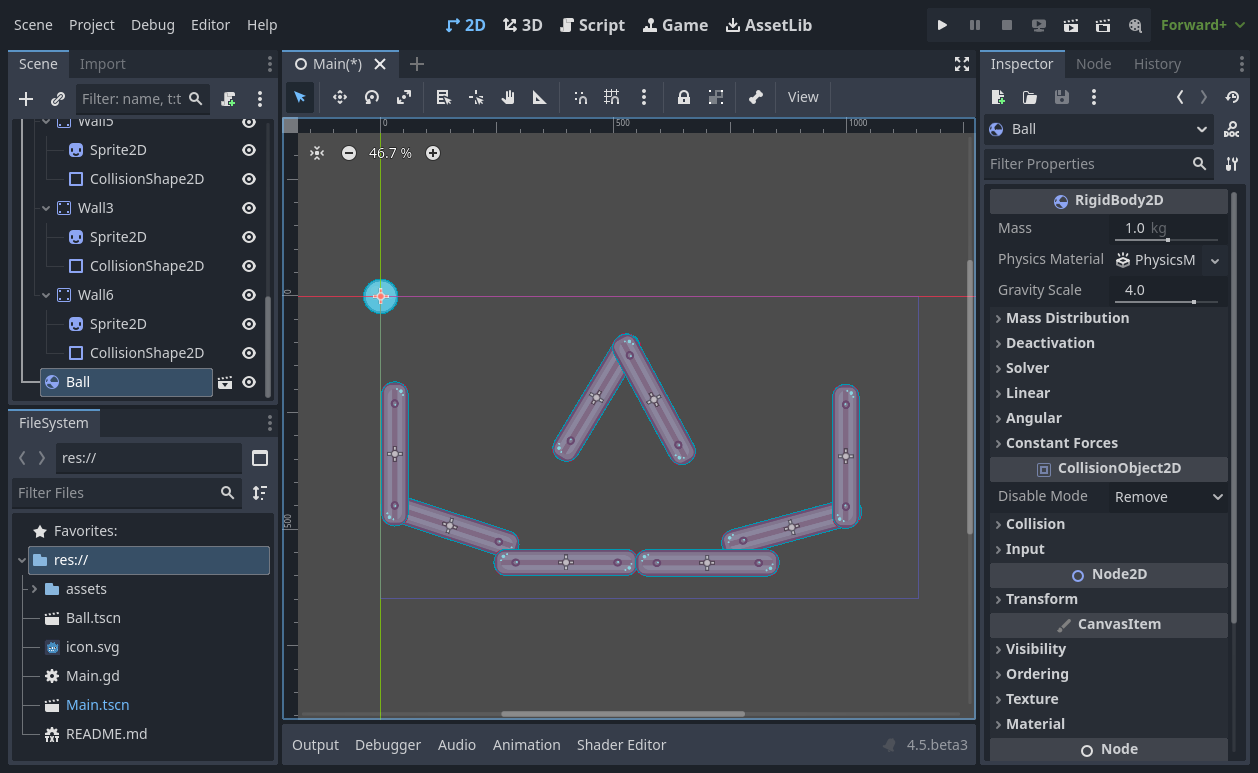
Task: Select the Rotate Mode tool
Action: [371, 97]
